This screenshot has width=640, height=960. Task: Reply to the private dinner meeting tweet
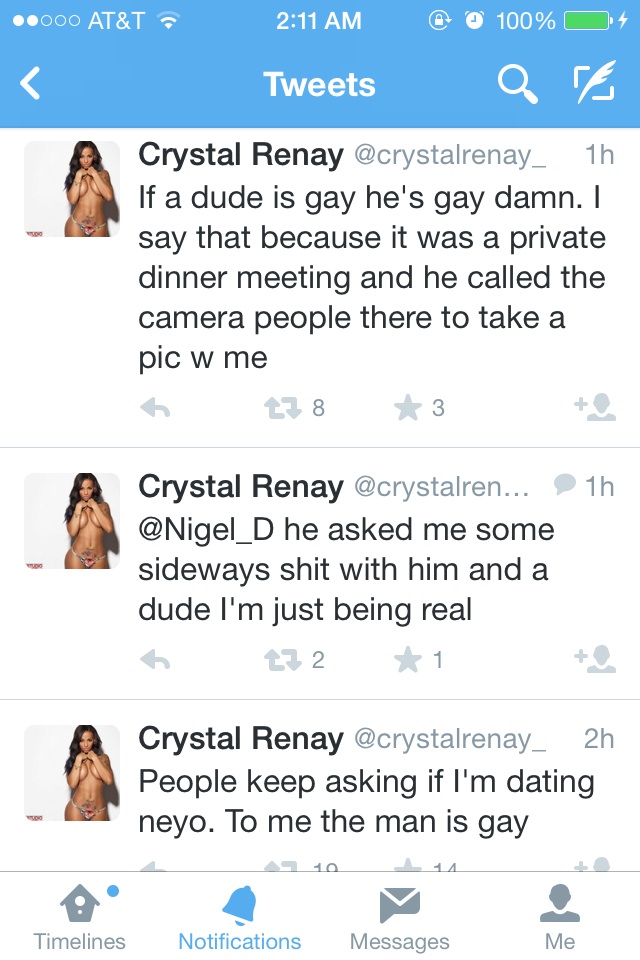(x=154, y=408)
